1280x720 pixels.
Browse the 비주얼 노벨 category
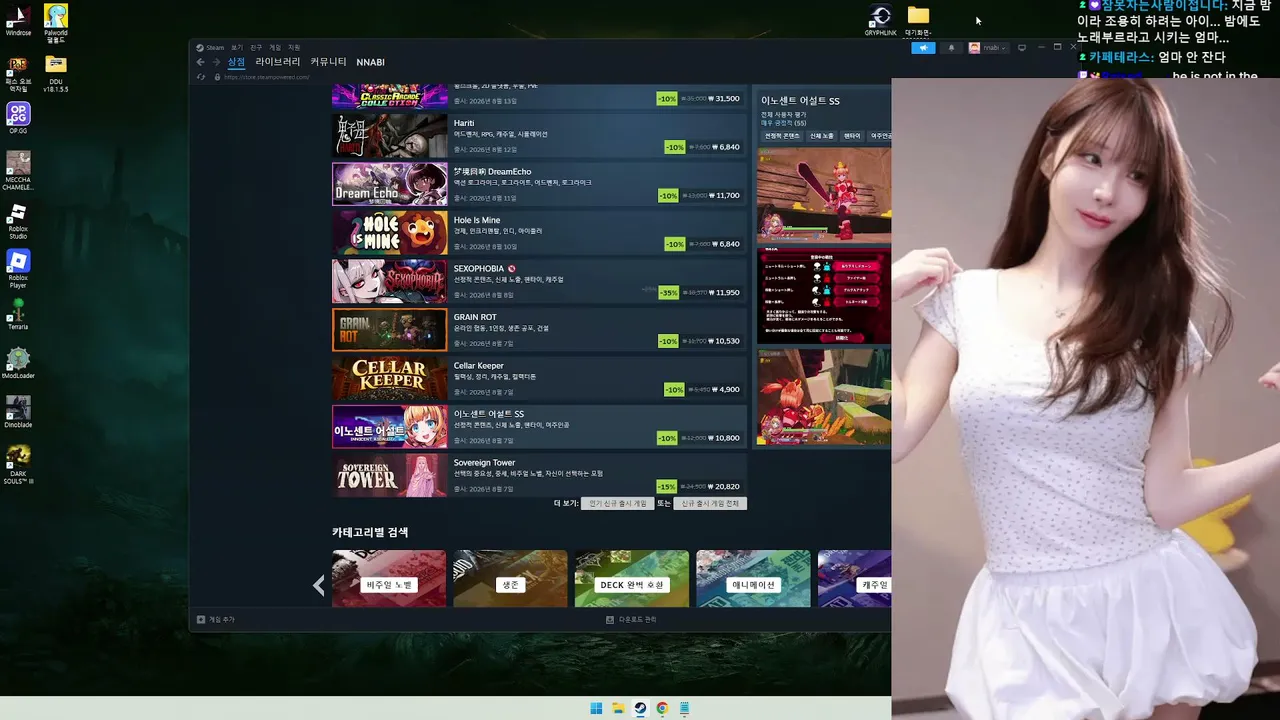(x=389, y=578)
